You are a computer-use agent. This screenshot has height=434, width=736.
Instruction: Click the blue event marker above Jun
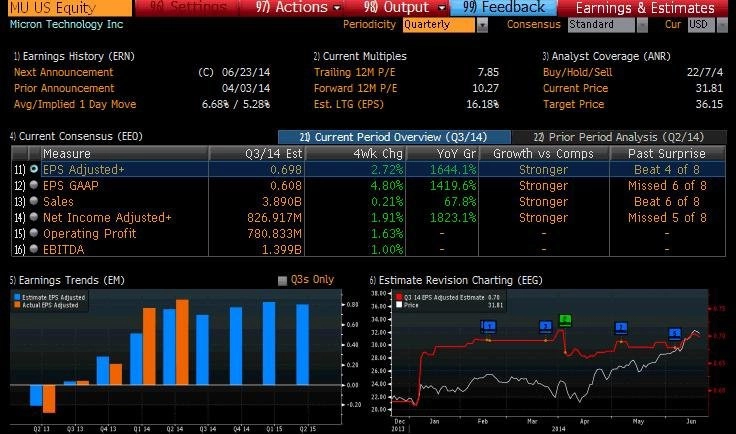coord(675,333)
